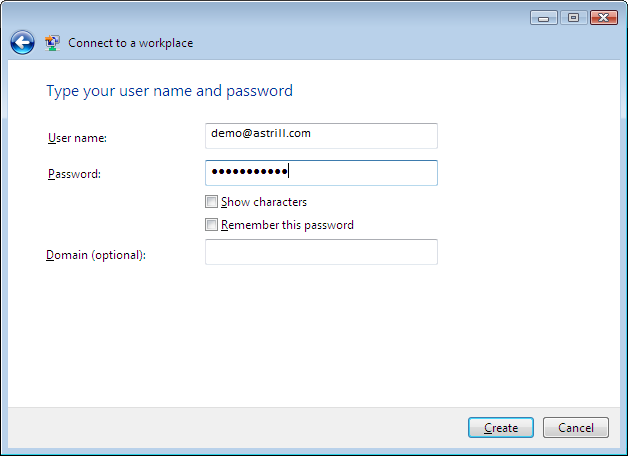Click the Domain (optional) text box
Image resolution: width=628 pixels, height=456 pixels.
tap(321, 252)
